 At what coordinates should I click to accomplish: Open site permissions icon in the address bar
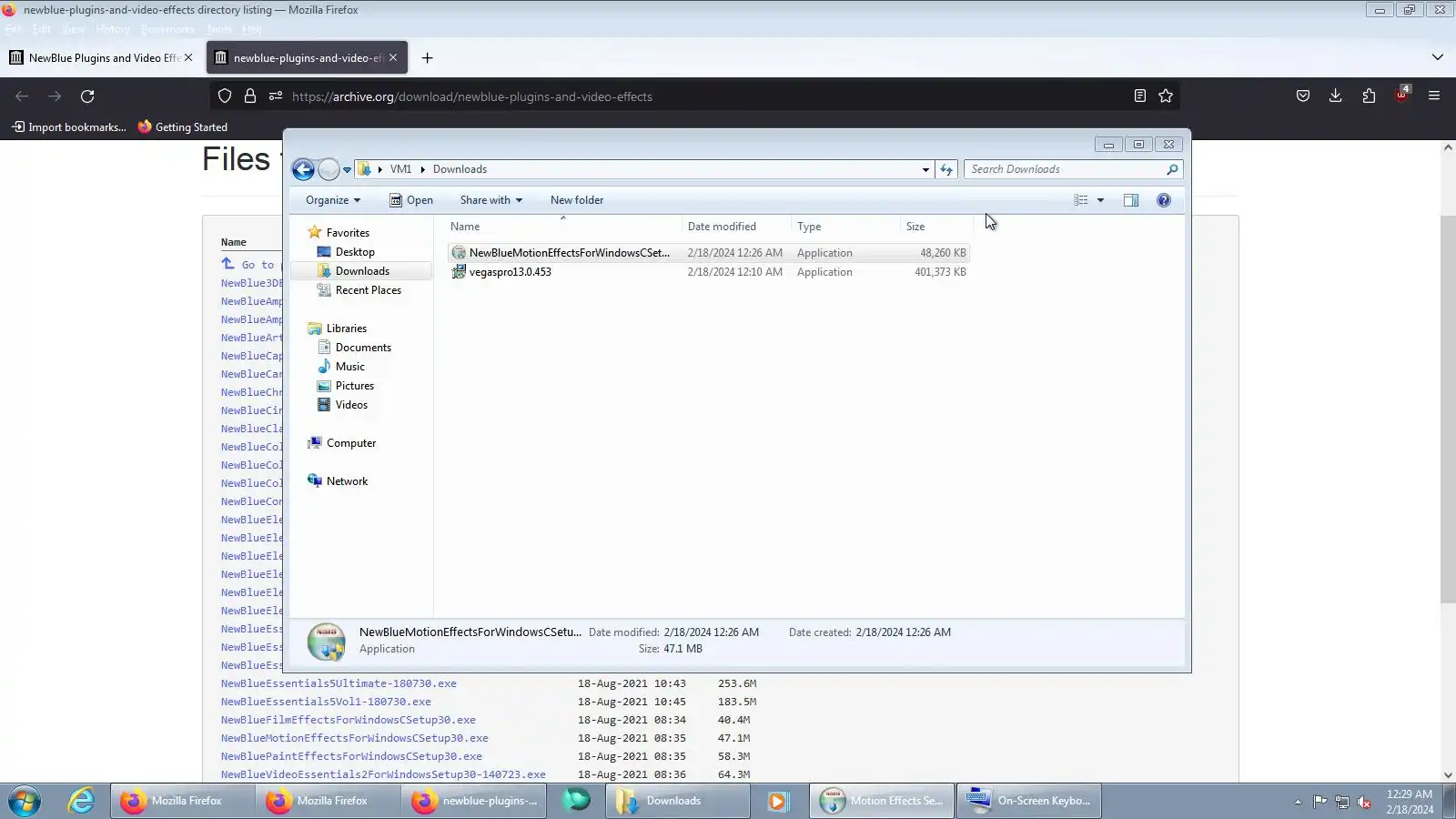276,96
